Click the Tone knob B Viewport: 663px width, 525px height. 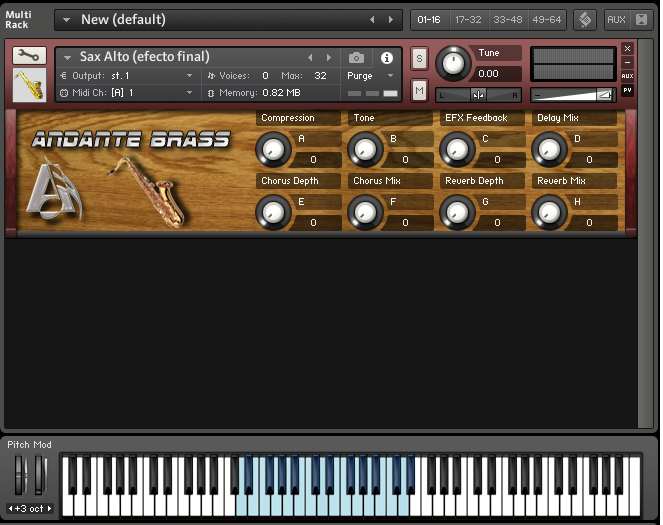365,149
